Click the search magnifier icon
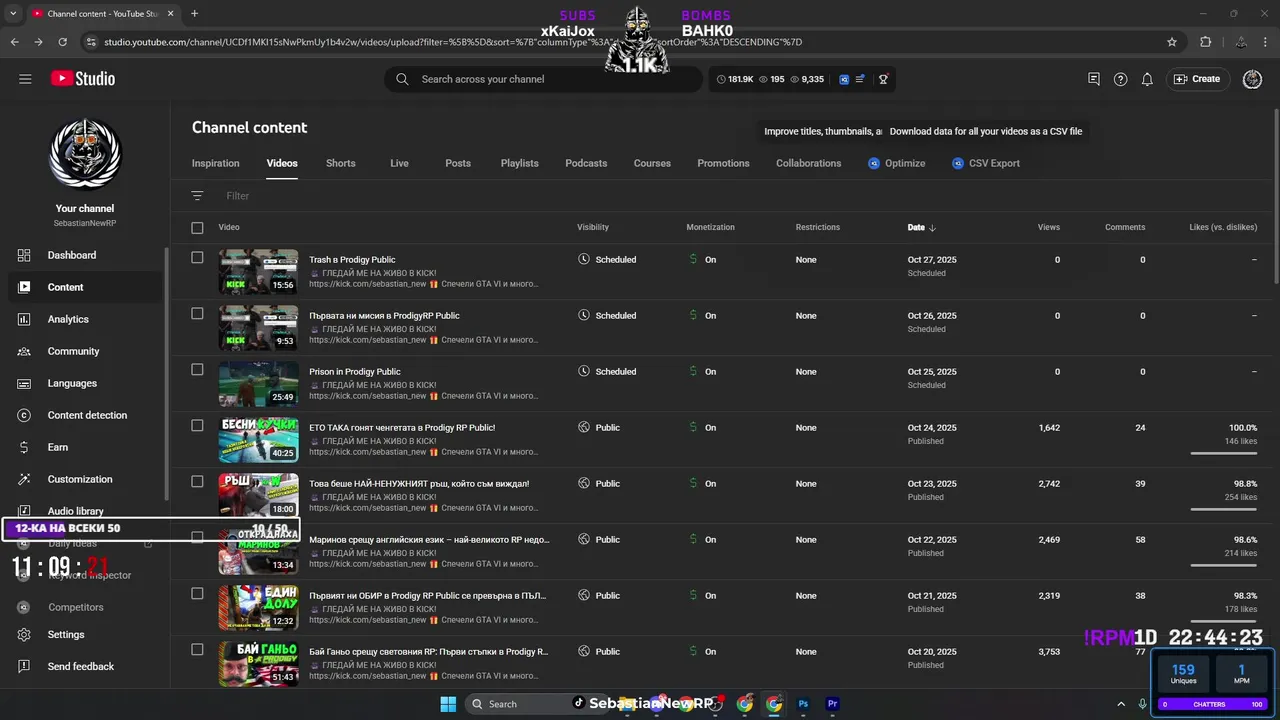The width and height of the screenshot is (1280, 720). [x=402, y=79]
